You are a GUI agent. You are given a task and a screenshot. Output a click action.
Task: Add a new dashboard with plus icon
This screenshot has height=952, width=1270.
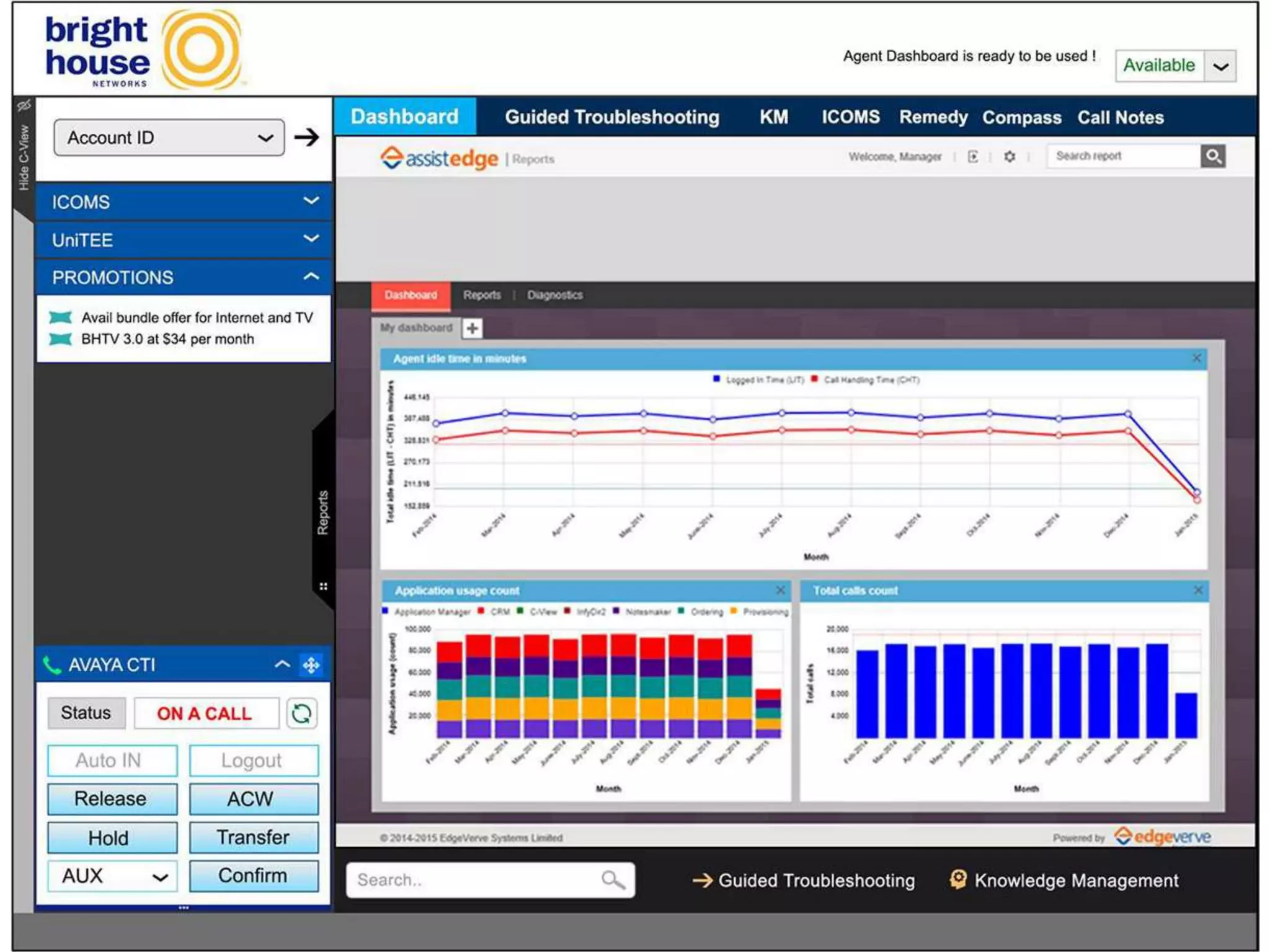(x=473, y=328)
